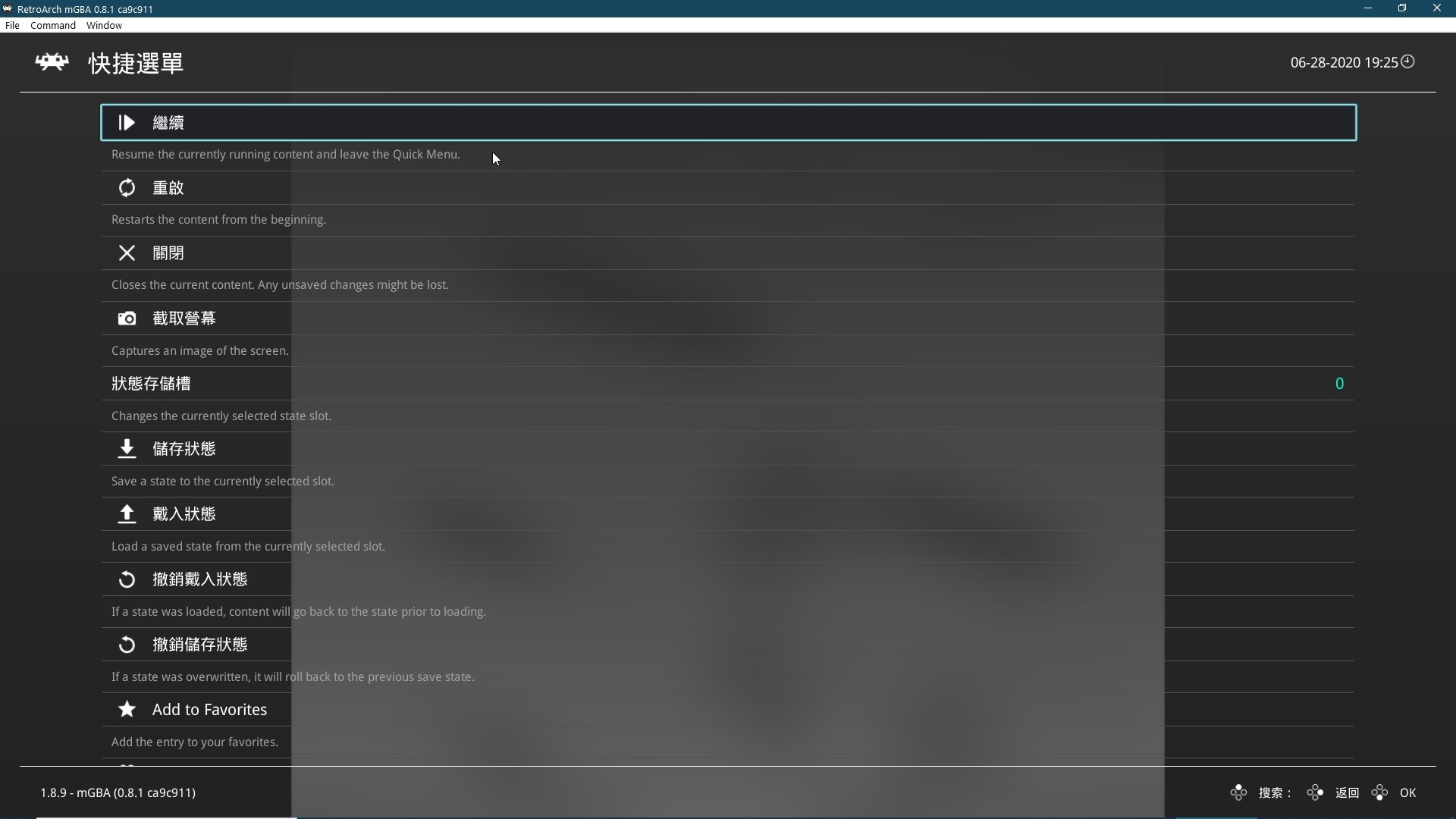This screenshot has height=819, width=1456.
Task: Click the 返回 back label
Action: tap(1347, 792)
